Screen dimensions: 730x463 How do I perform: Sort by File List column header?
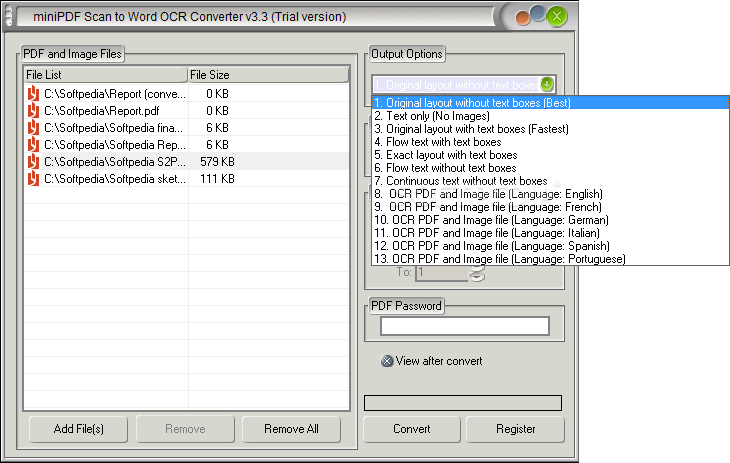(106, 75)
